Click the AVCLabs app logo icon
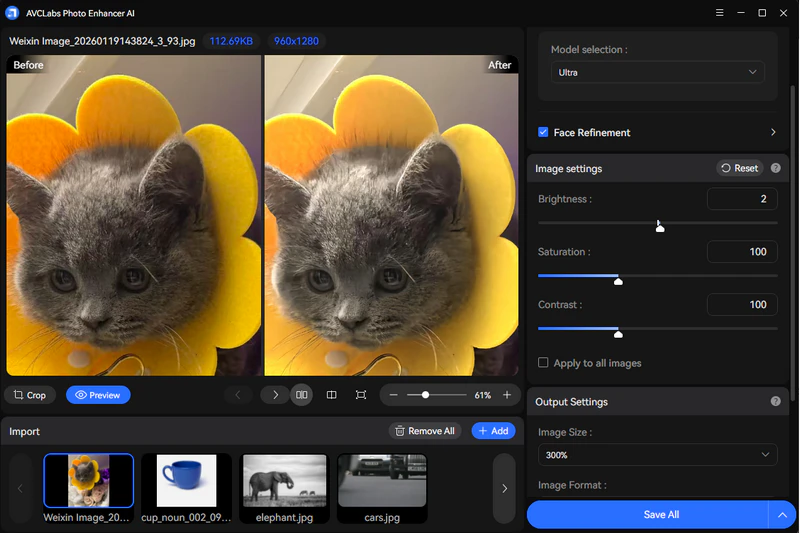 (12, 13)
